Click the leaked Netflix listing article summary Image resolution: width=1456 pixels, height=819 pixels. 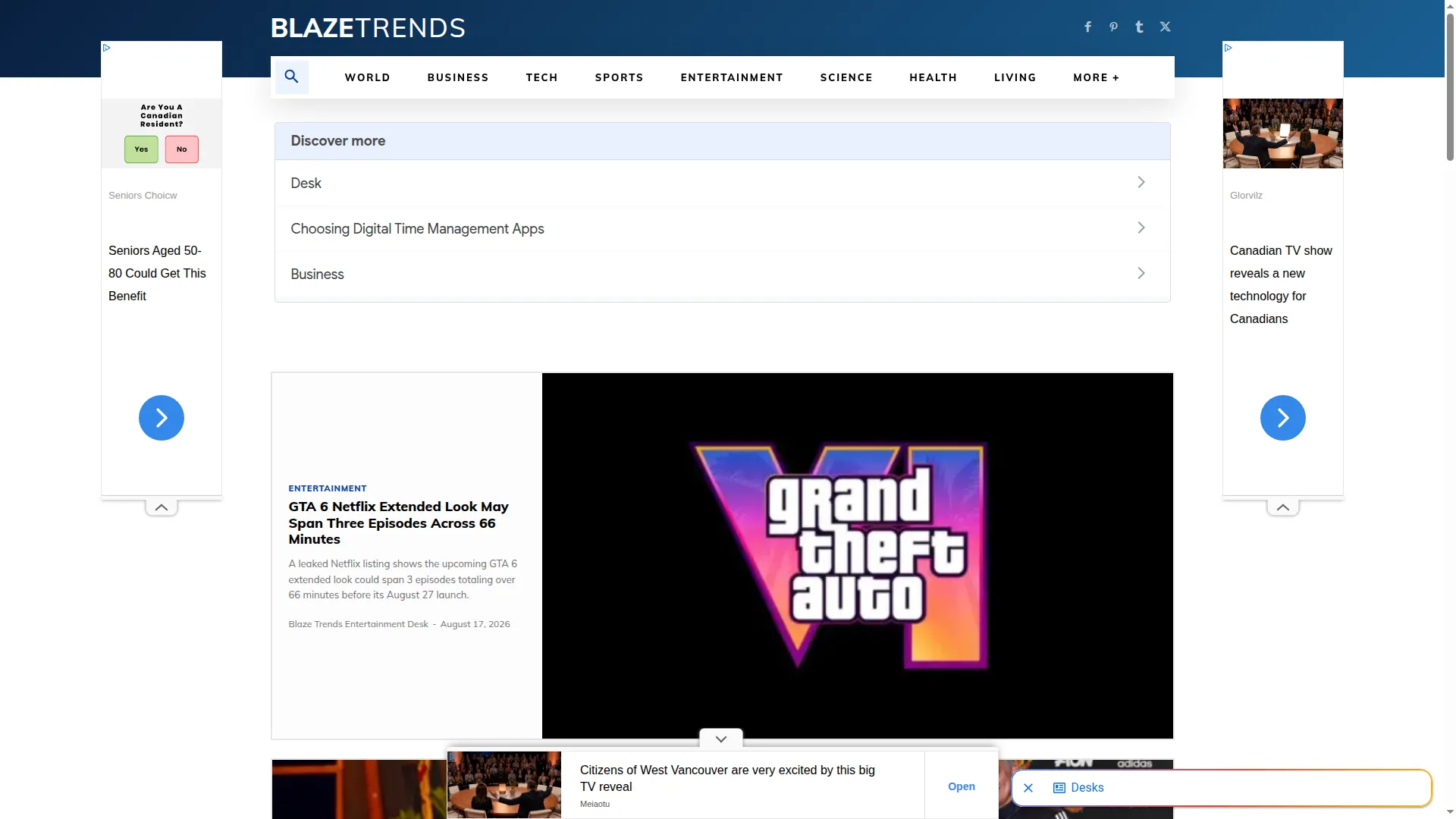point(403,579)
